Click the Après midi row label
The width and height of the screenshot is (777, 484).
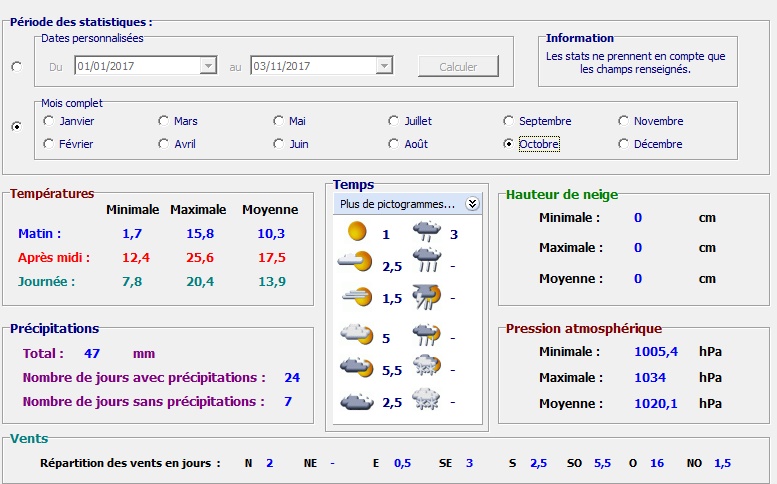tap(54, 258)
